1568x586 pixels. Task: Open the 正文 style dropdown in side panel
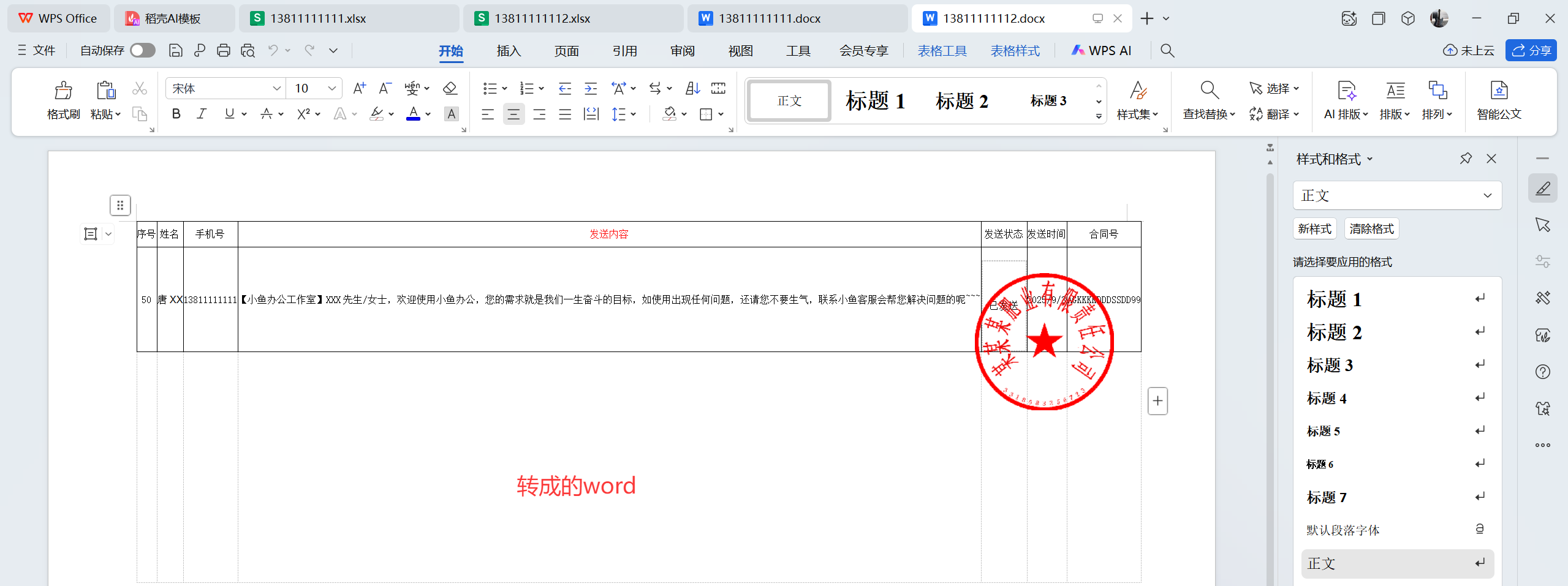pyautogui.click(x=1397, y=196)
